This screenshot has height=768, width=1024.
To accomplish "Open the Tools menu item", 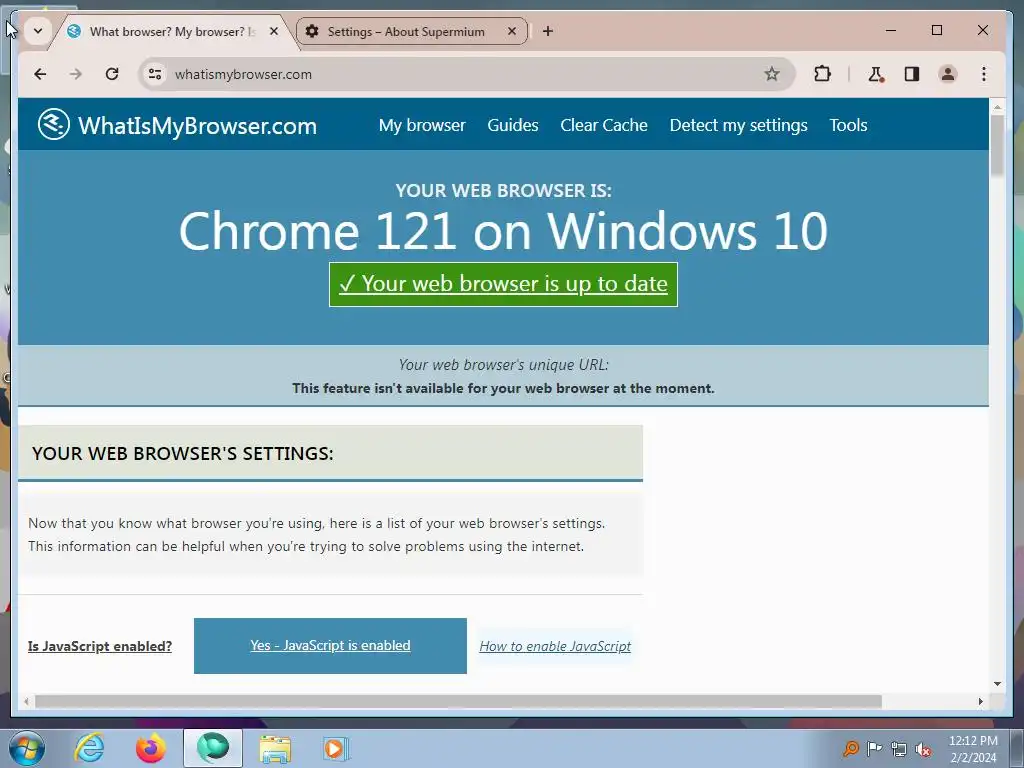I will pos(848,125).
